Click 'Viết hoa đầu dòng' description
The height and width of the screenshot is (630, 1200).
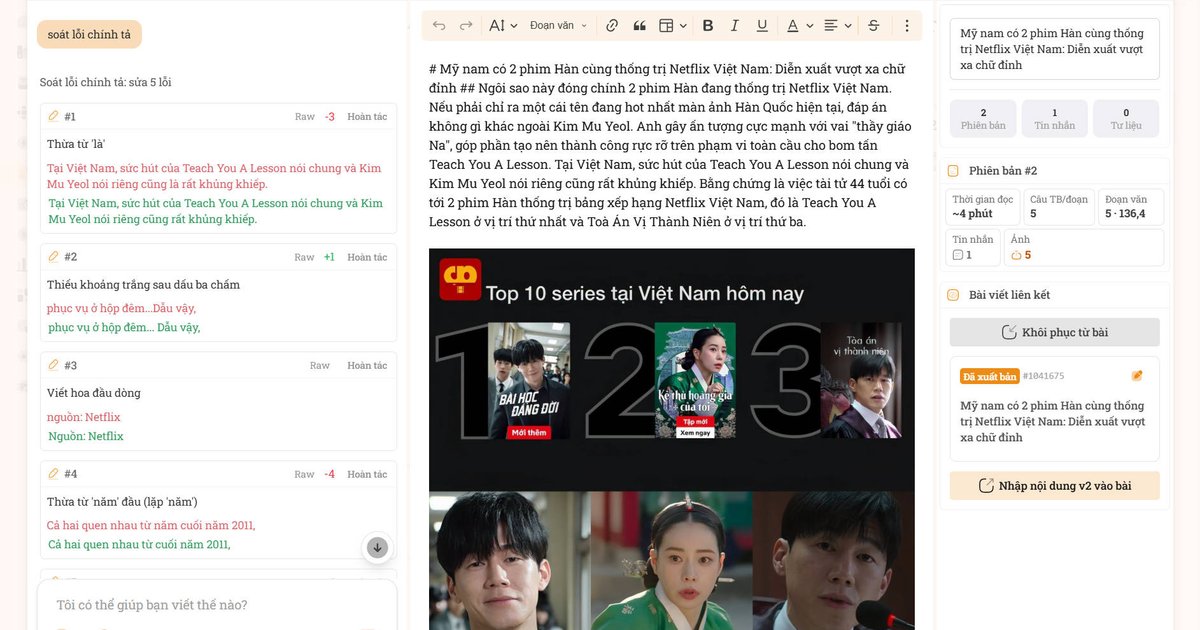[94, 393]
